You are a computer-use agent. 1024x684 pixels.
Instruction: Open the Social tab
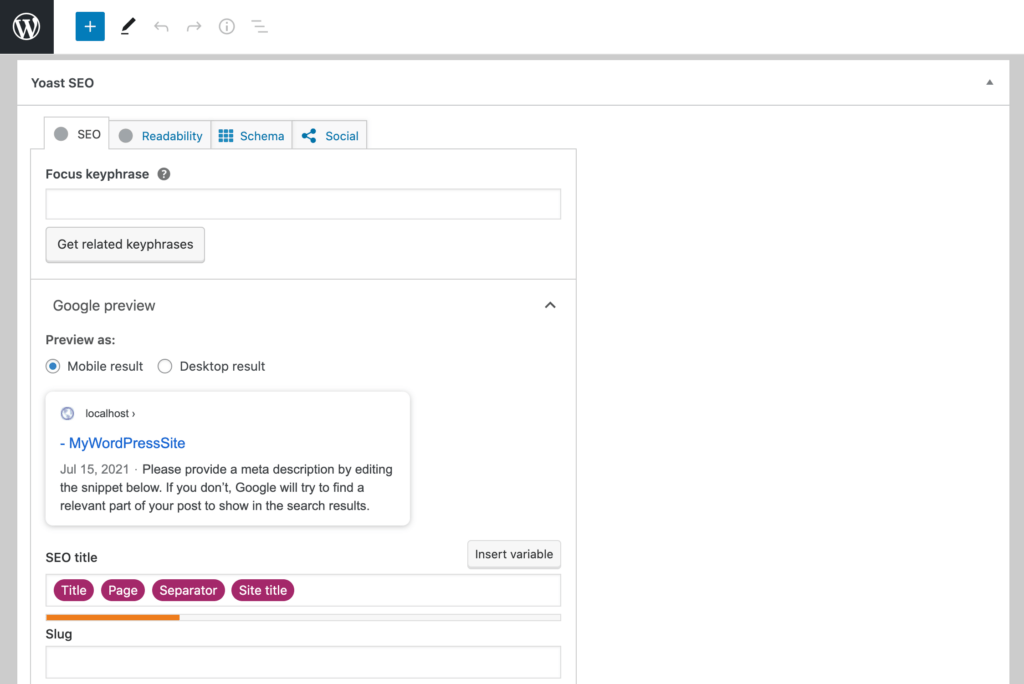click(330, 136)
